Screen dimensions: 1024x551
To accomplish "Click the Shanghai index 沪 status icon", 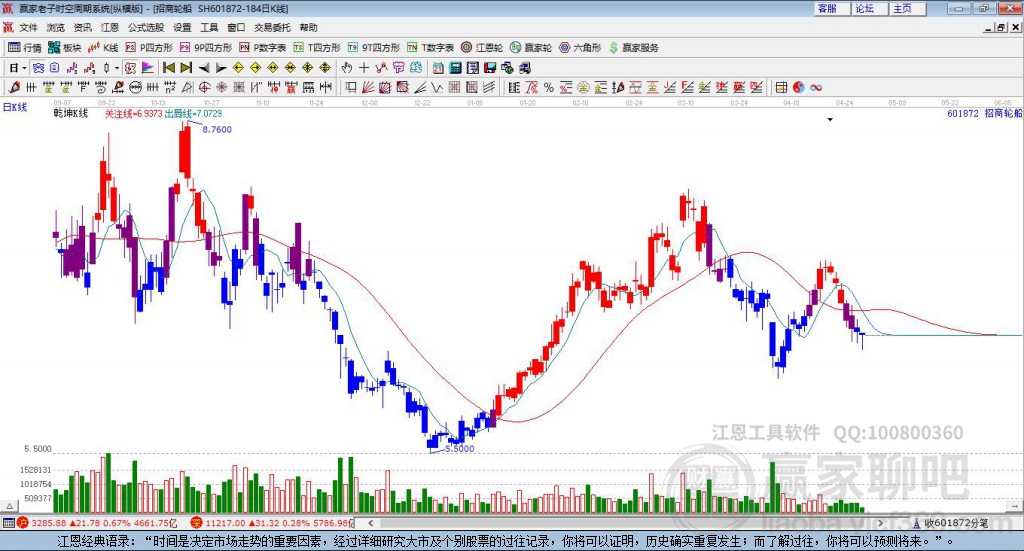I will pos(23,523).
